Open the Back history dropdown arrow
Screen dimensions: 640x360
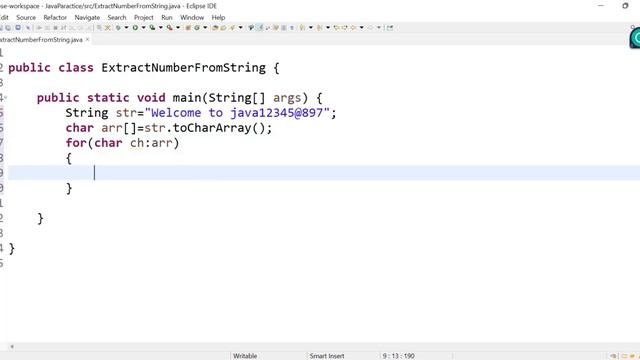[x=362, y=28]
